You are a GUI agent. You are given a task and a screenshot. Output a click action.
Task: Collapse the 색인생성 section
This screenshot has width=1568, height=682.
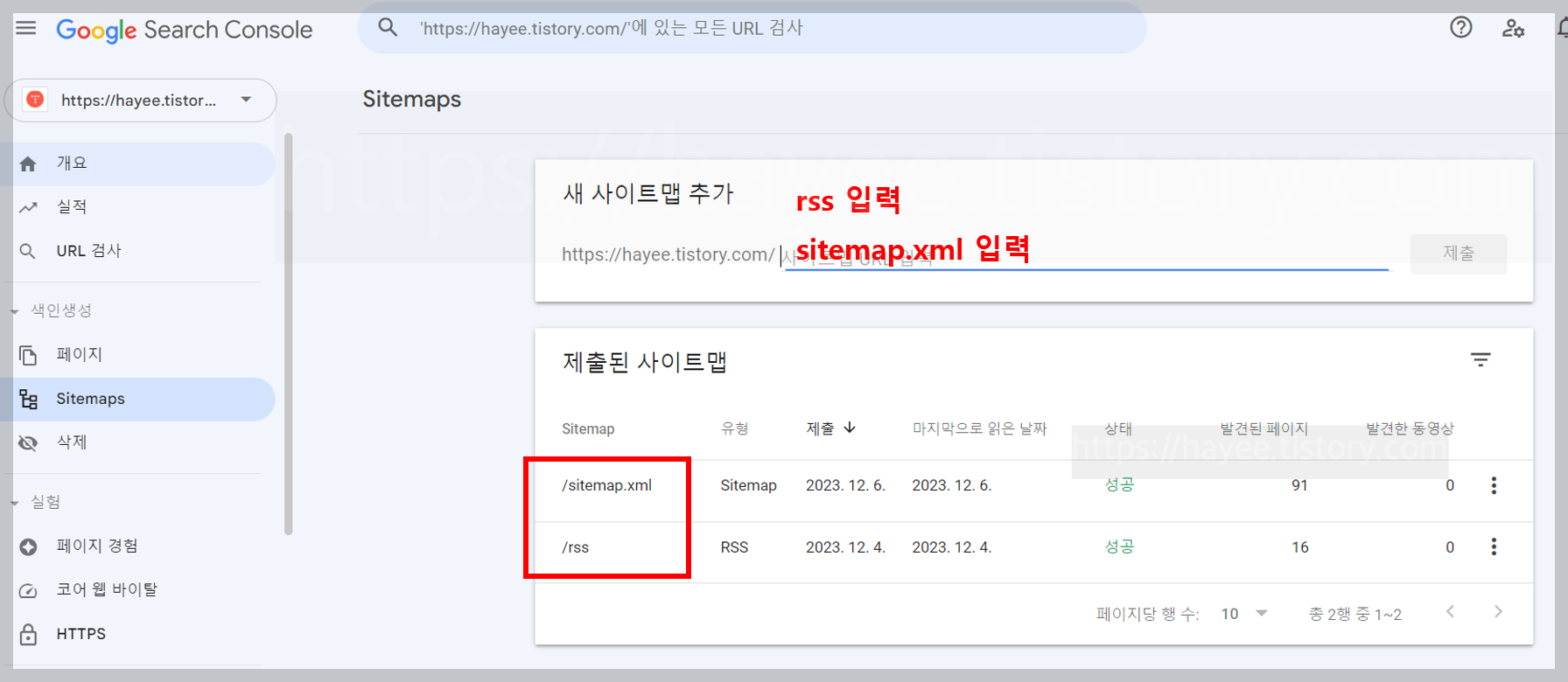52,310
